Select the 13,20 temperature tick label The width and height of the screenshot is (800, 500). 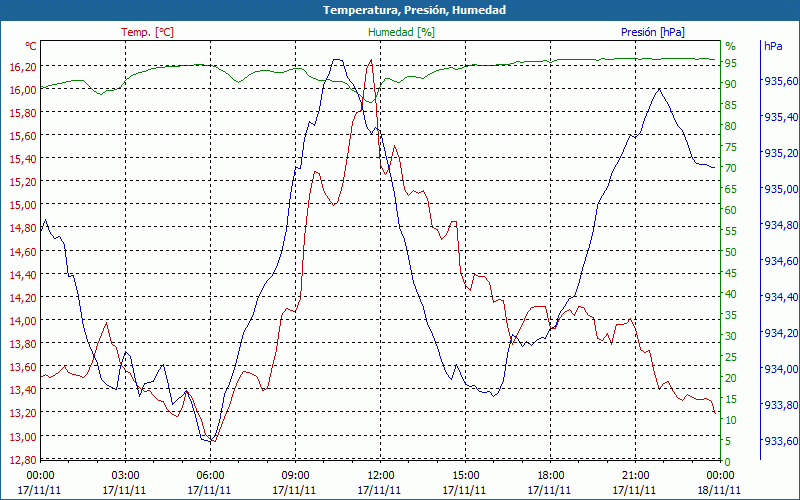pos(23,413)
